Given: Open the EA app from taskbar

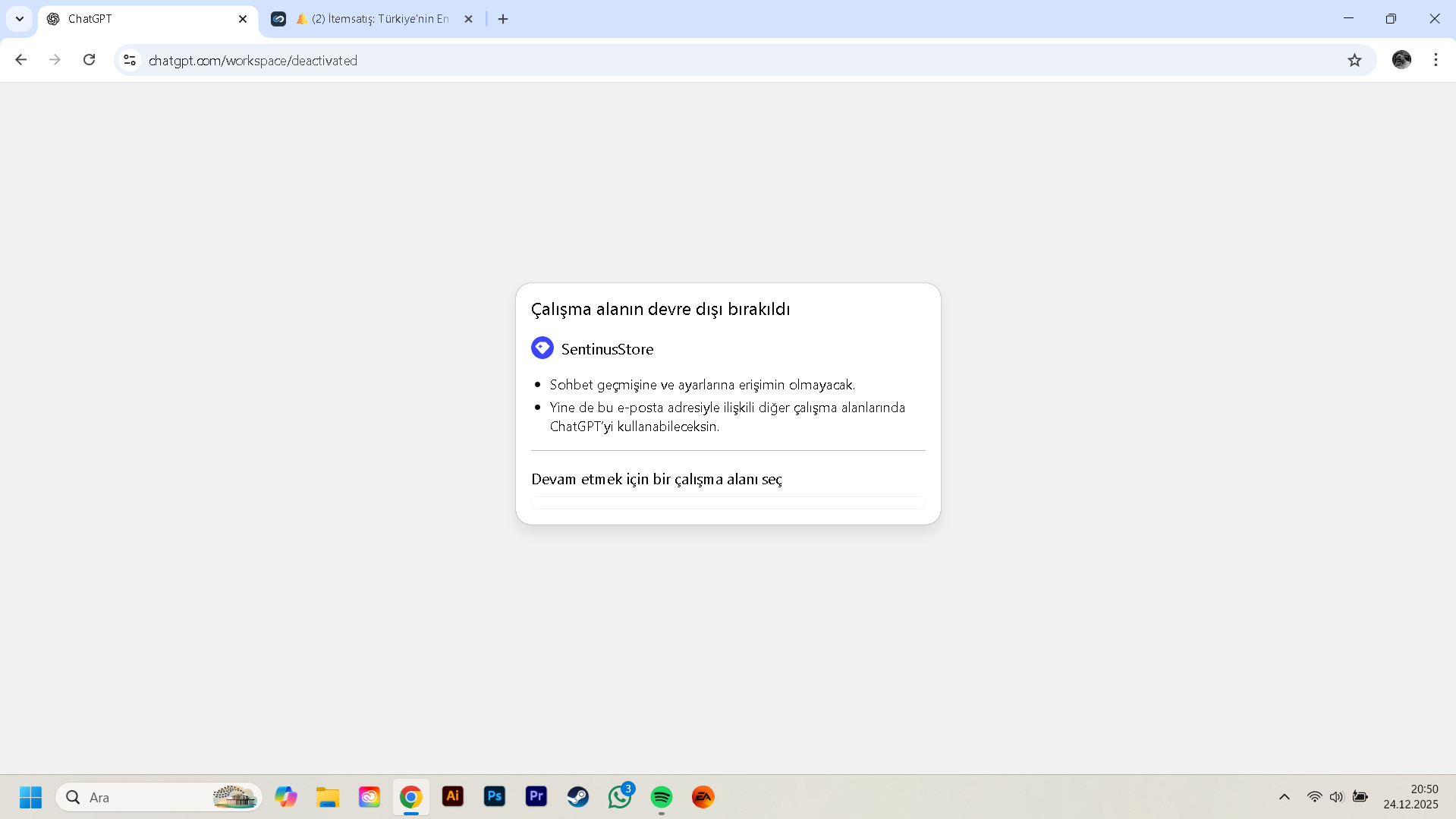Looking at the screenshot, I should (x=703, y=797).
